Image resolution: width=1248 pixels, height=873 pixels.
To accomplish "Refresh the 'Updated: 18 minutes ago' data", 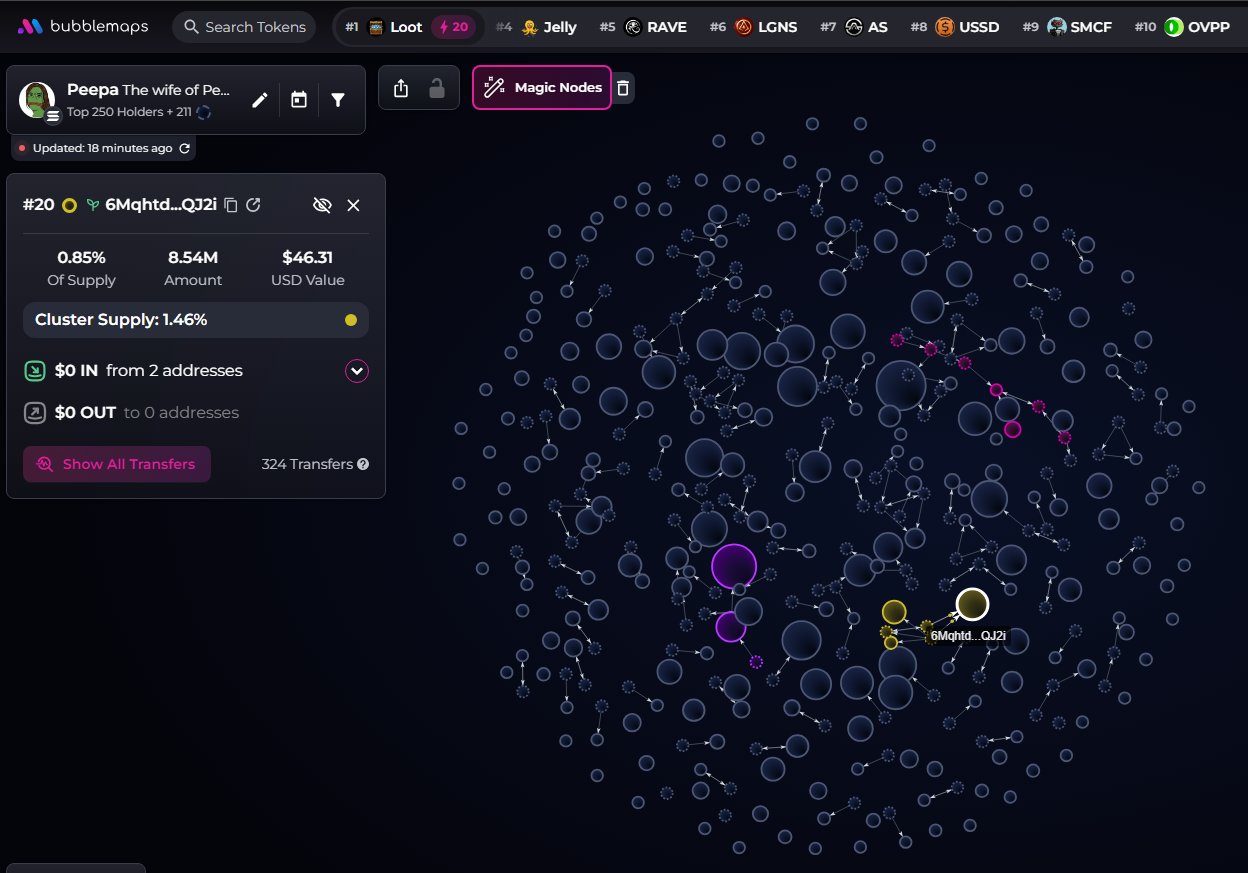I will click(184, 148).
